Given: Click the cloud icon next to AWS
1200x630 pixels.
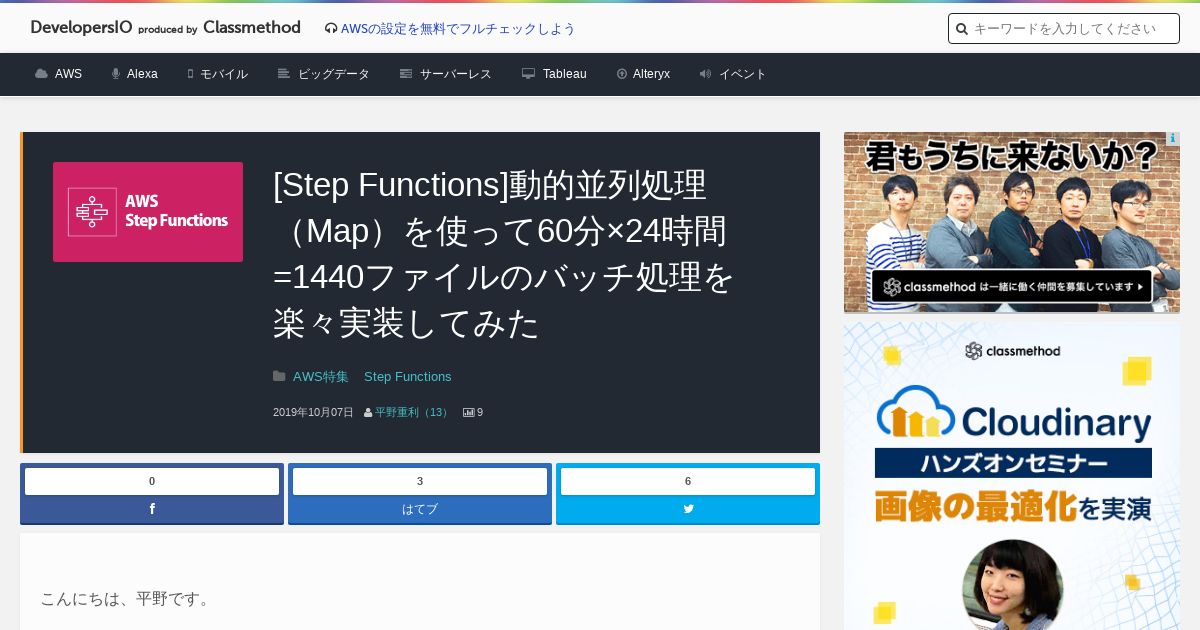Looking at the screenshot, I should pyautogui.click(x=41, y=74).
